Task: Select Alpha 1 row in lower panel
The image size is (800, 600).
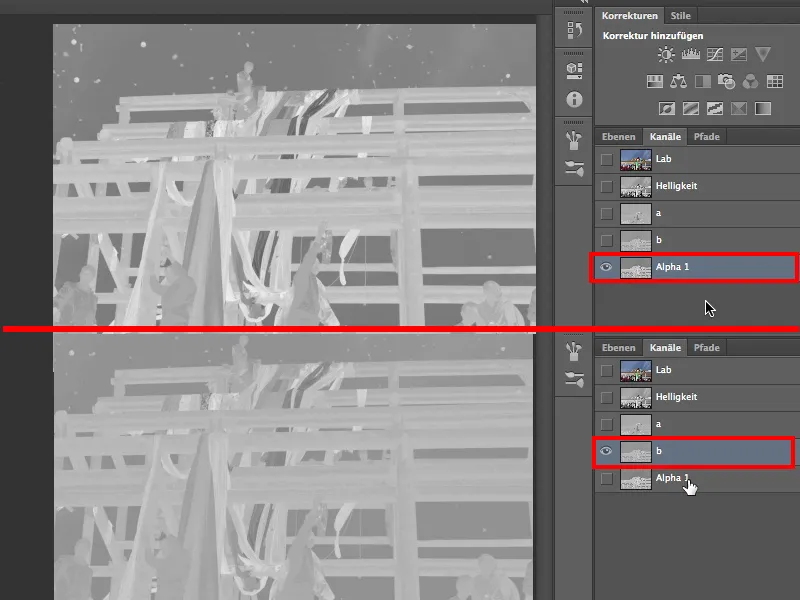Action: pyautogui.click(x=697, y=479)
